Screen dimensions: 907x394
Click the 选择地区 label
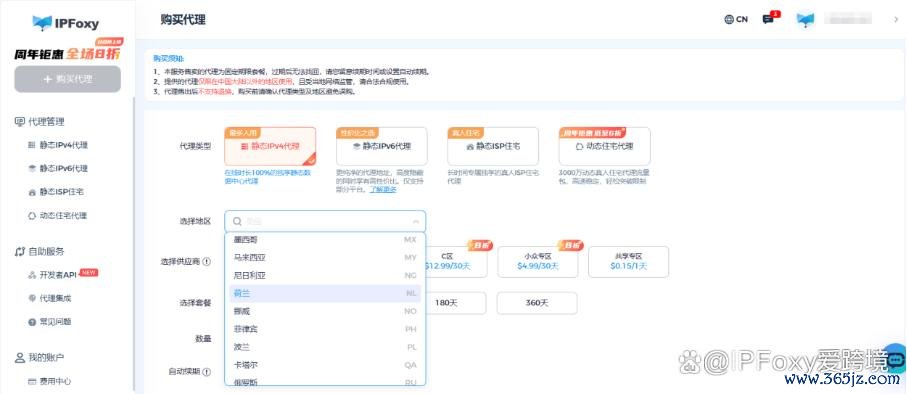[x=195, y=221]
